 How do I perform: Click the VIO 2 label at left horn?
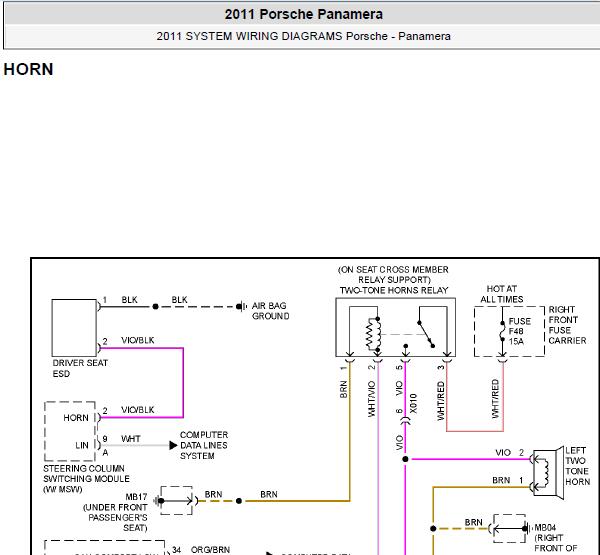(x=509, y=453)
